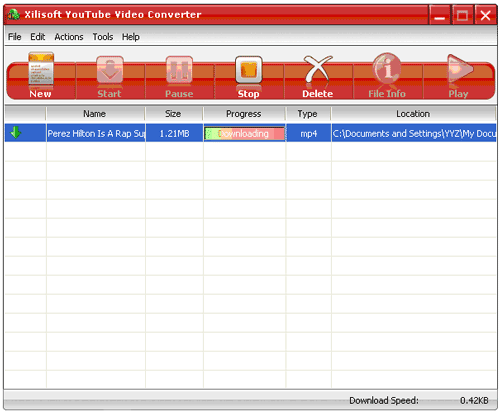
Task: Click the Start download icon
Action: [x=109, y=77]
